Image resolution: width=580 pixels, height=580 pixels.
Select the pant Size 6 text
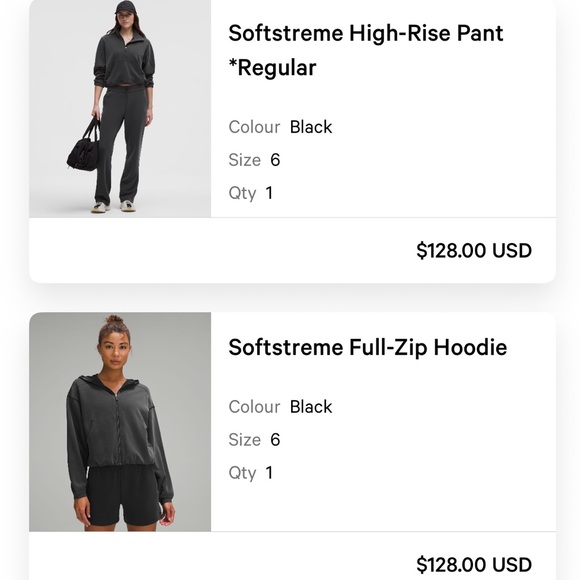pyautogui.click(x=254, y=160)
